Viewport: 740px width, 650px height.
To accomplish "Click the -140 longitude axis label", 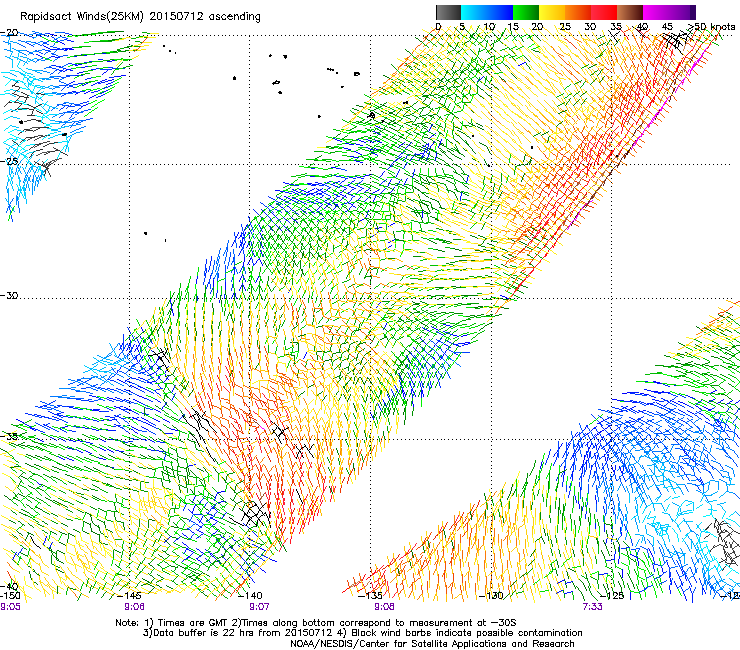I will tap(250, 596).
